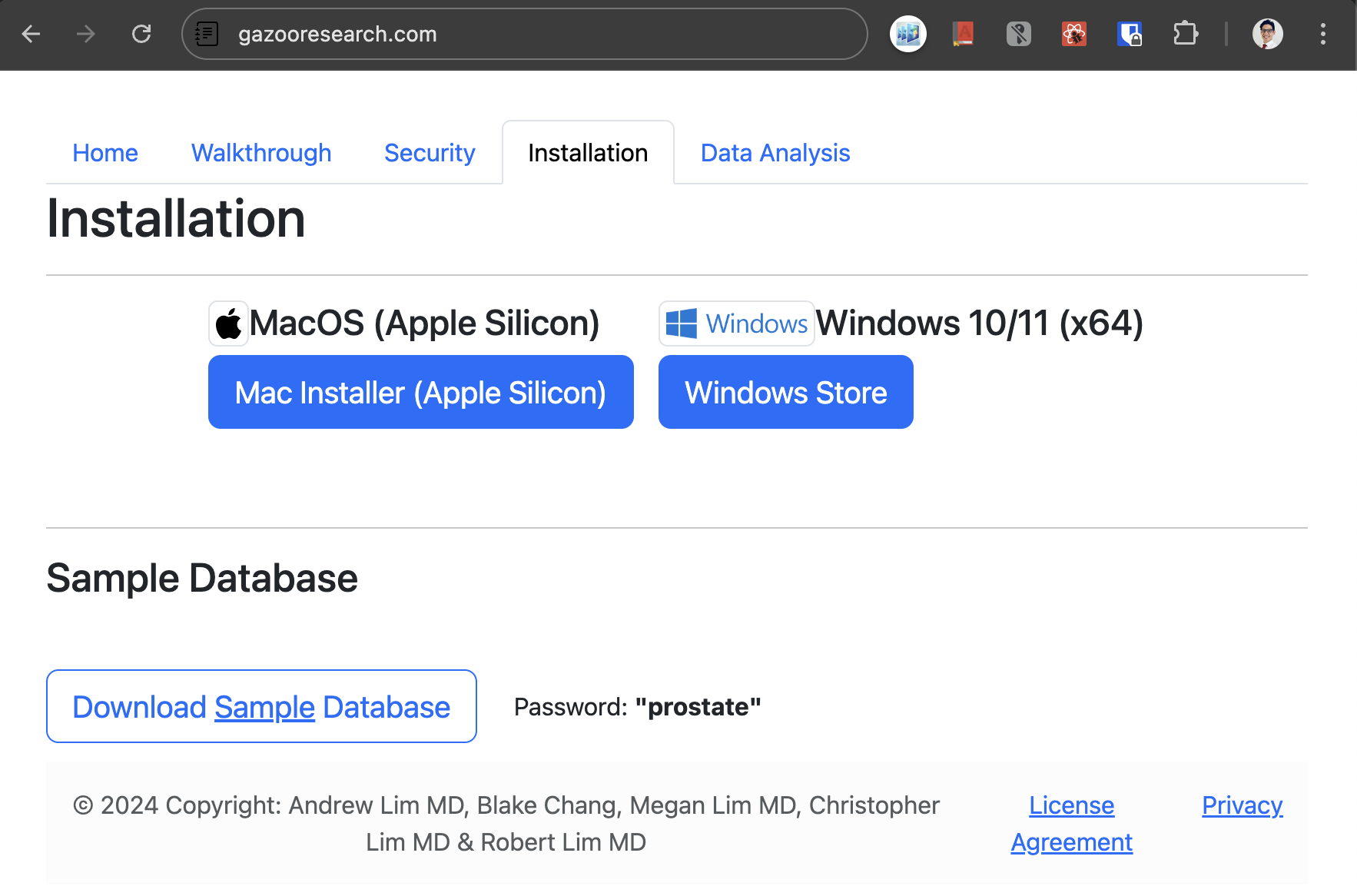Open the user profile avatar

(1267, 34)
